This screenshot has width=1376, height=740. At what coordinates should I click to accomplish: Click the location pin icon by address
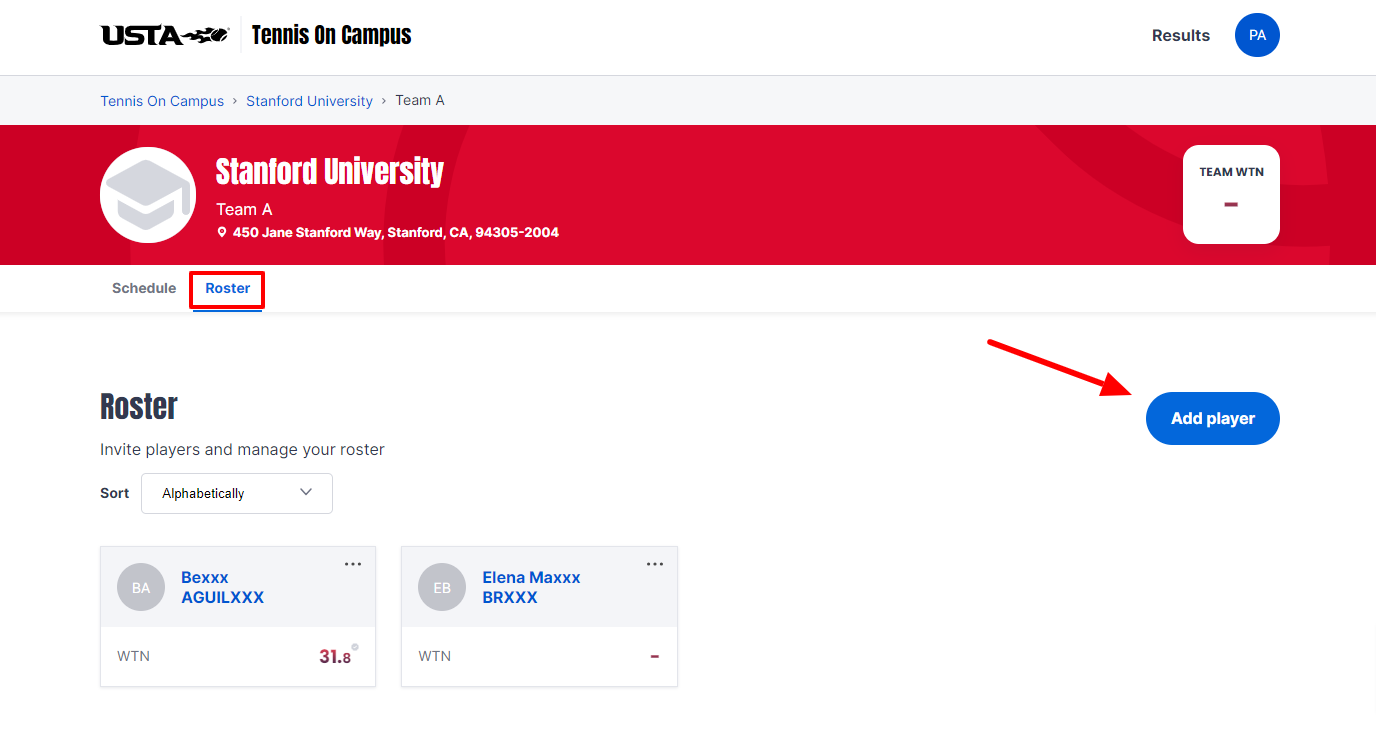pos(222,232)
